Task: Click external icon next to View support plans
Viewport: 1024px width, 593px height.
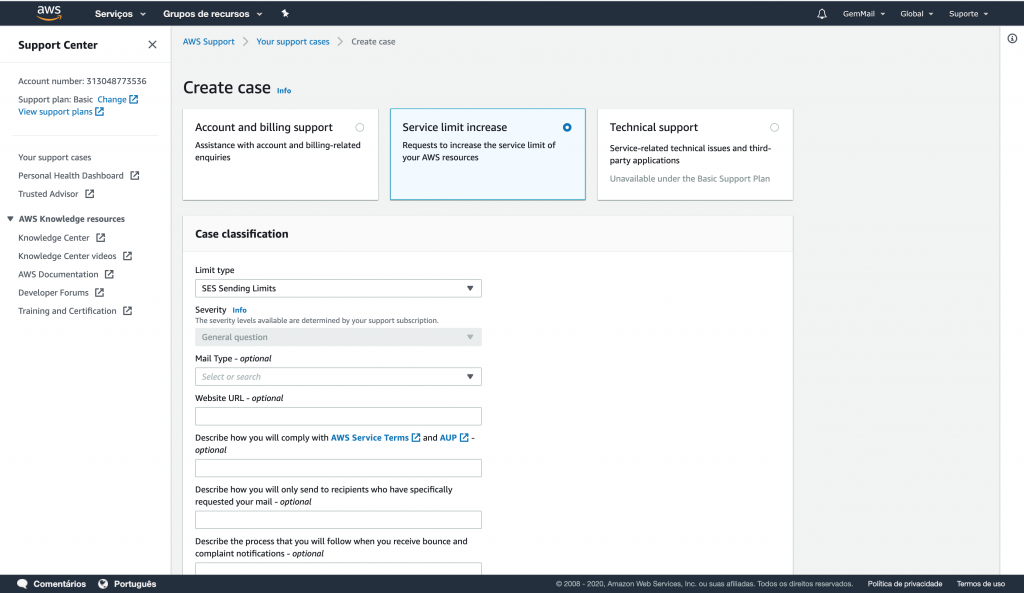Action: click(x=100, y=112)
